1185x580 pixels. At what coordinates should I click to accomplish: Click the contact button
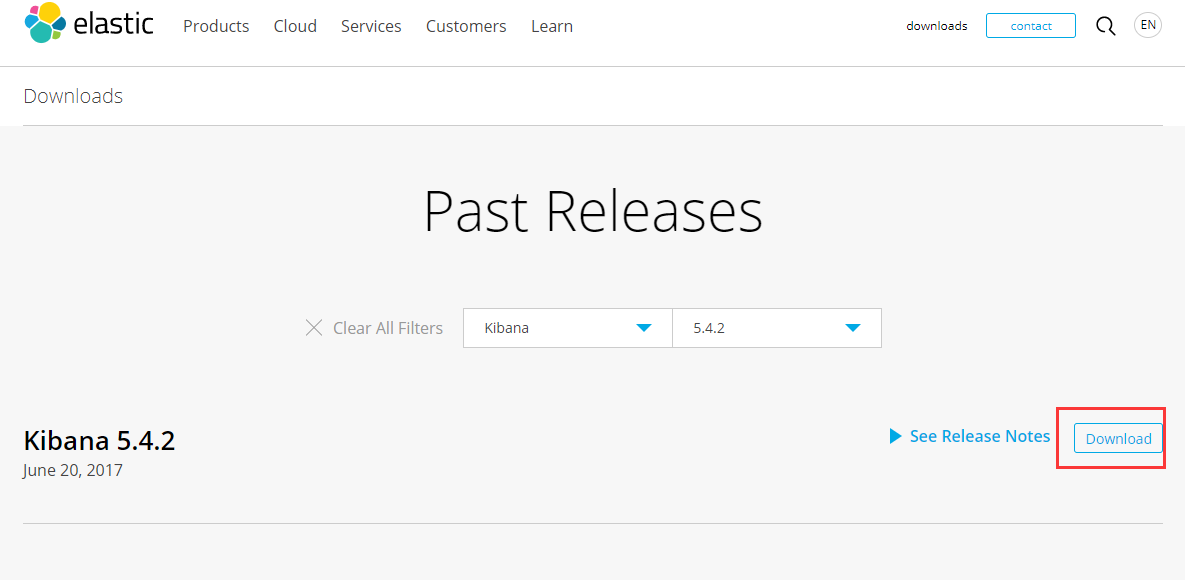pyautogui.click(x=1031, y=26)
